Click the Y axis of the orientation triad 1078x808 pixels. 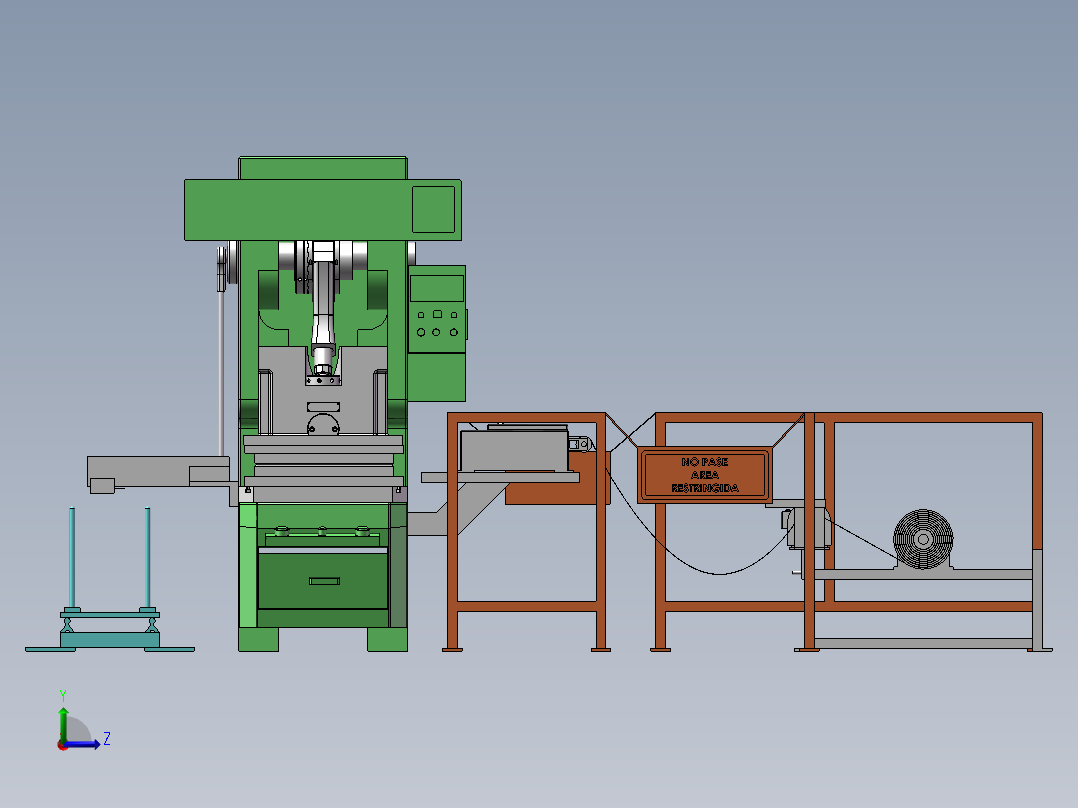click(63, 725)
